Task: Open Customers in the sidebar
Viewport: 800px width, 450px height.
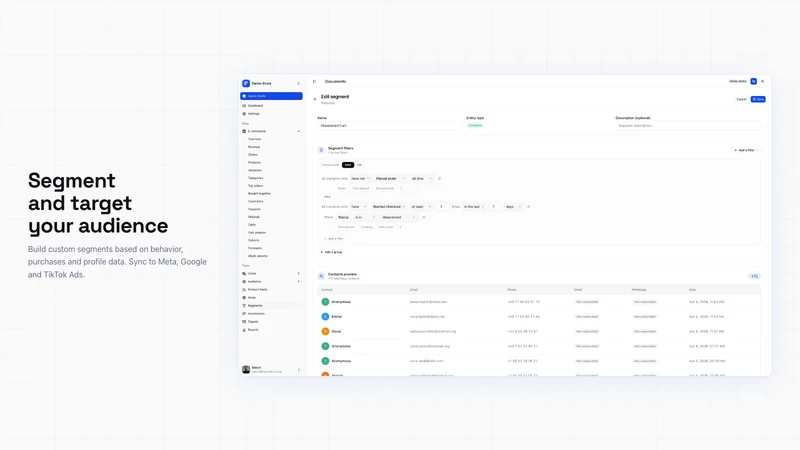Action: click(256, 202)
